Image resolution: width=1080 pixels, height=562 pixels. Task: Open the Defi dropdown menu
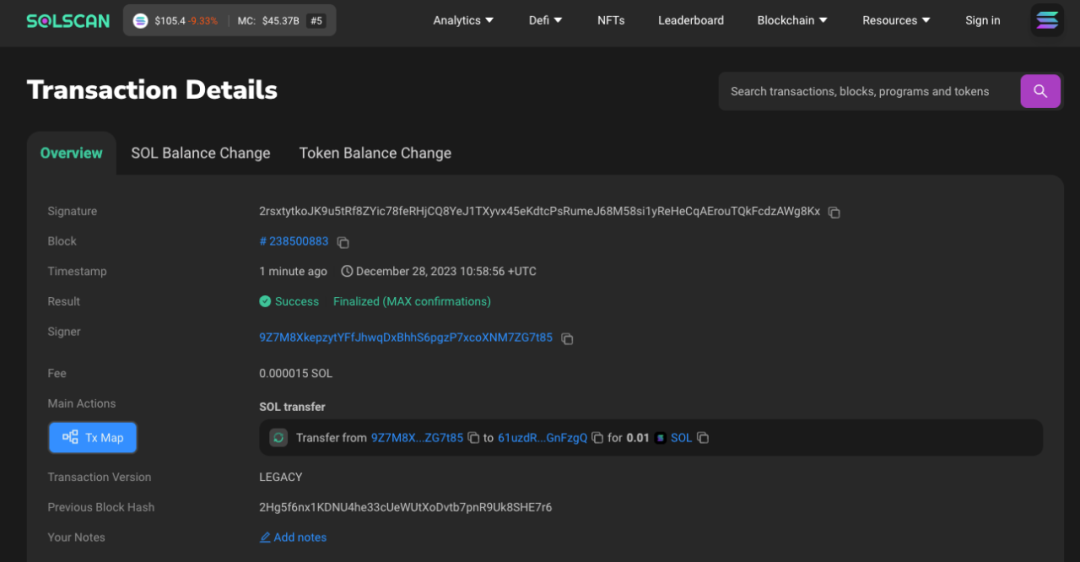(x=545, y=20)
